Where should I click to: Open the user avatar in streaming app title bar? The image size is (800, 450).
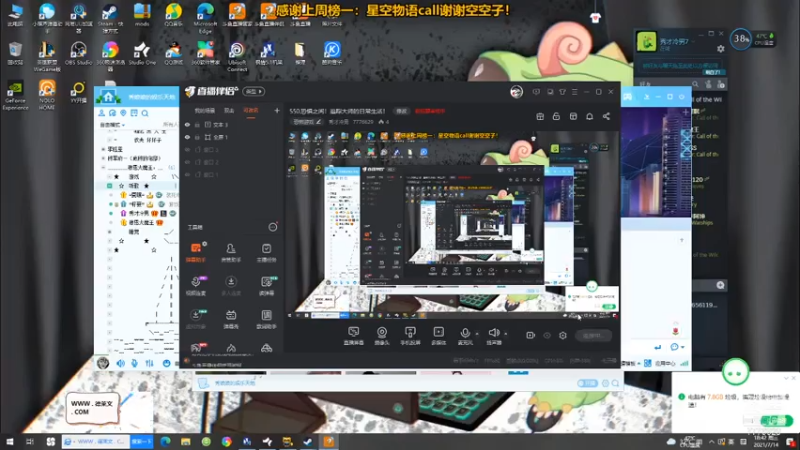(x=516, y=92)
